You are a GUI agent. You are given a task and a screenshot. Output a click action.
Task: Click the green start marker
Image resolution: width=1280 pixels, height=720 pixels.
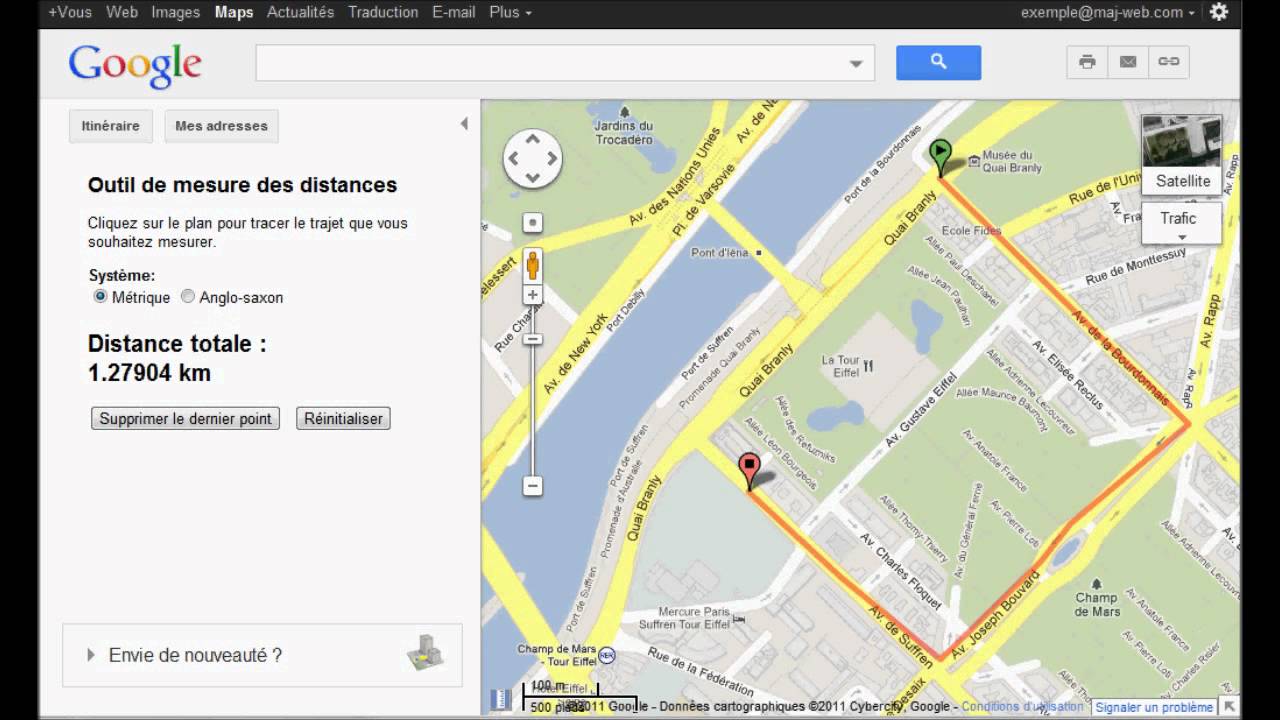coord(940,157)
